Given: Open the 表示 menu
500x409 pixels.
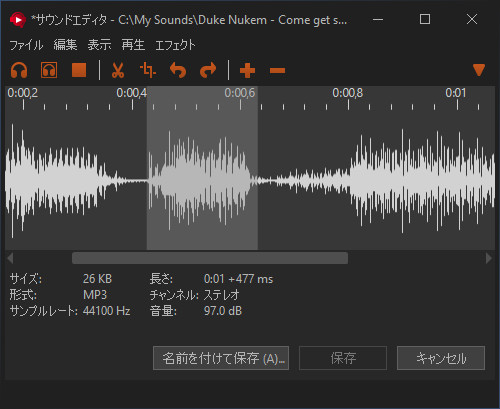Looking at the screenshot, I should tap(99, 45).
